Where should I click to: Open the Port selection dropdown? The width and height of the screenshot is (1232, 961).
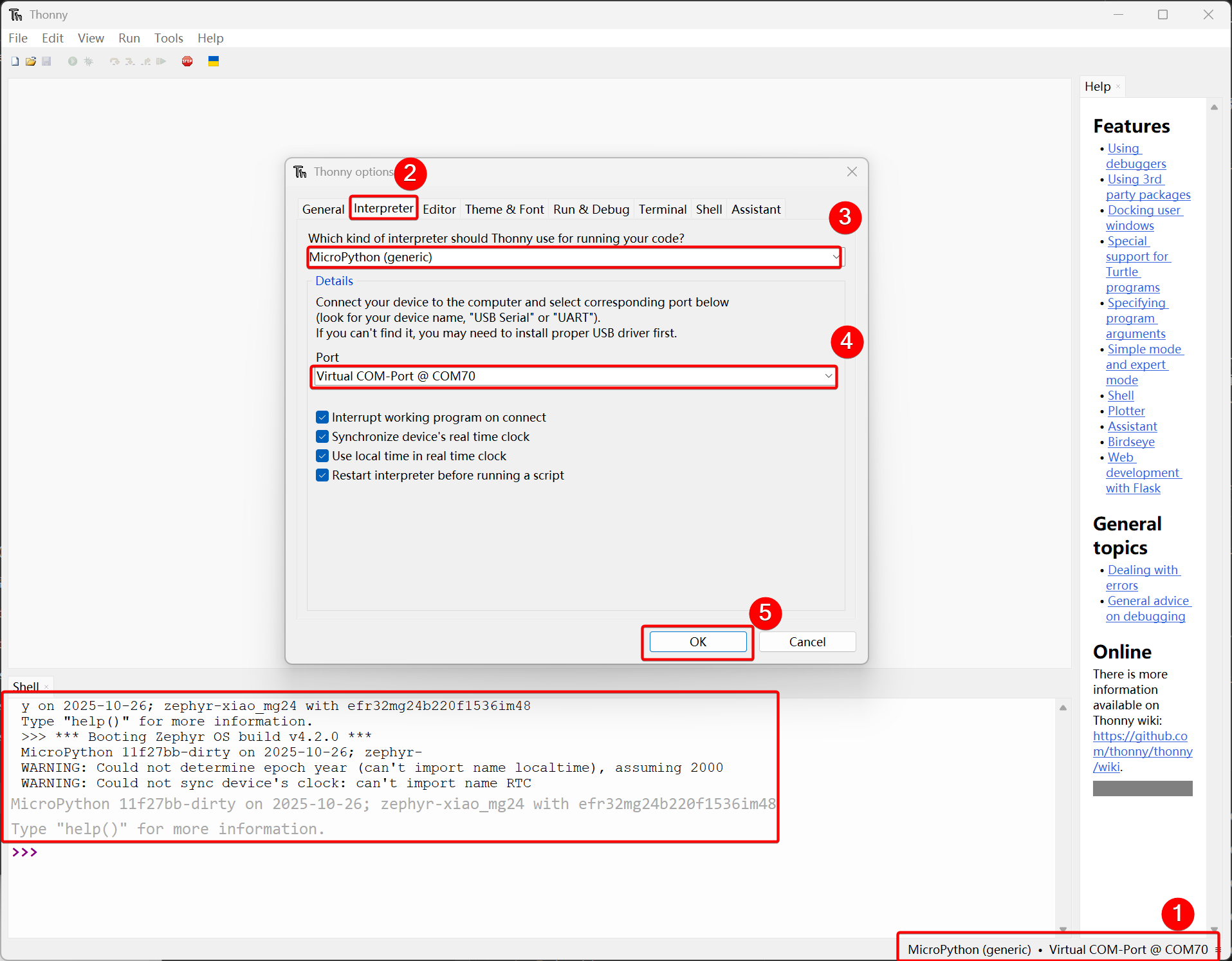pyautogui.click(x=828, y=376)
